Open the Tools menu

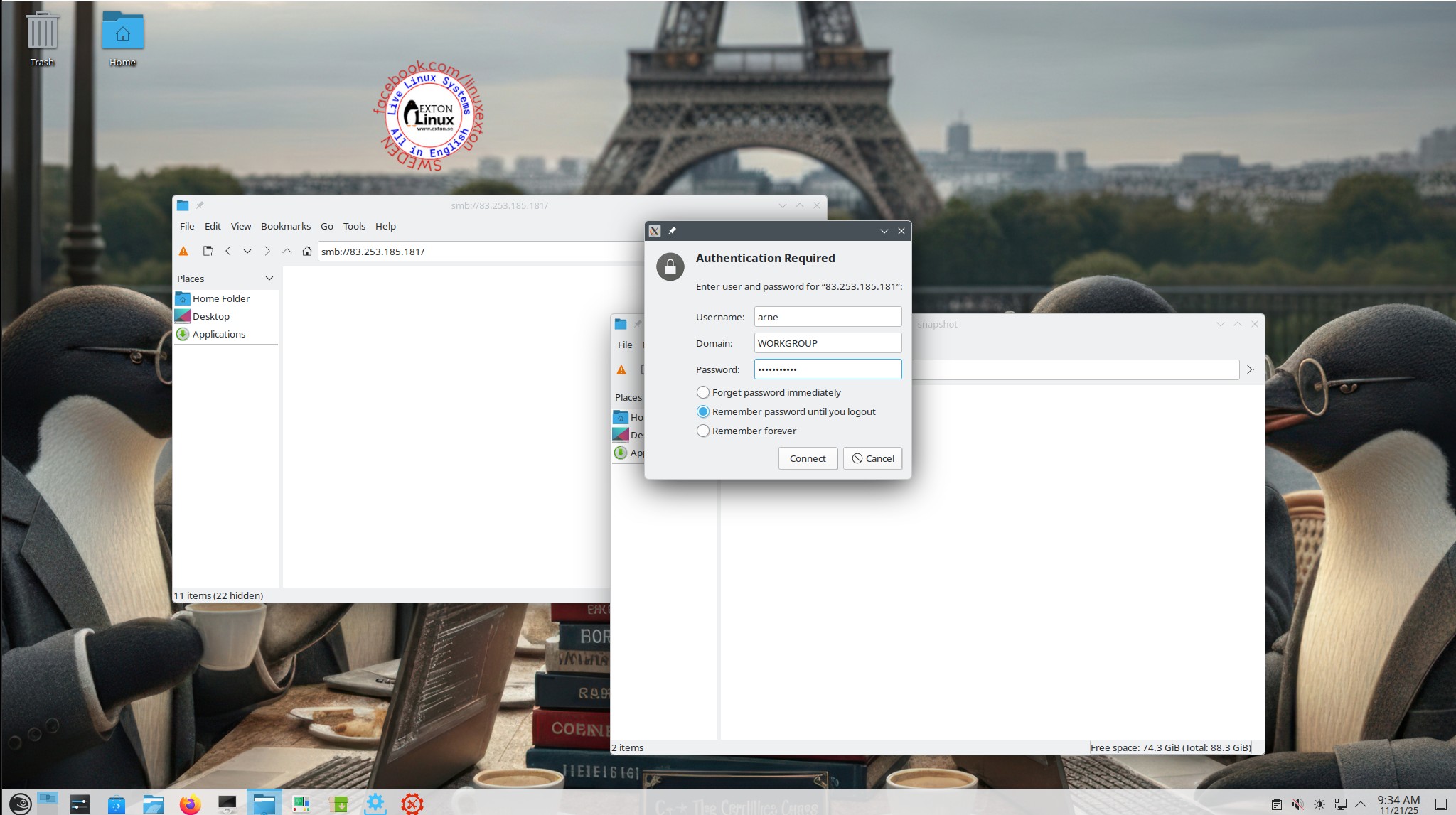pos(354,226)
